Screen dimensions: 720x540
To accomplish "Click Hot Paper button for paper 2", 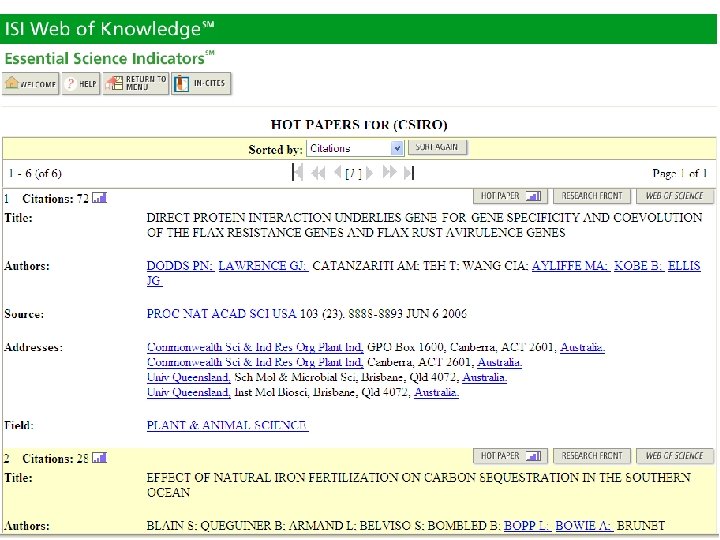I will tap(511, 456).
